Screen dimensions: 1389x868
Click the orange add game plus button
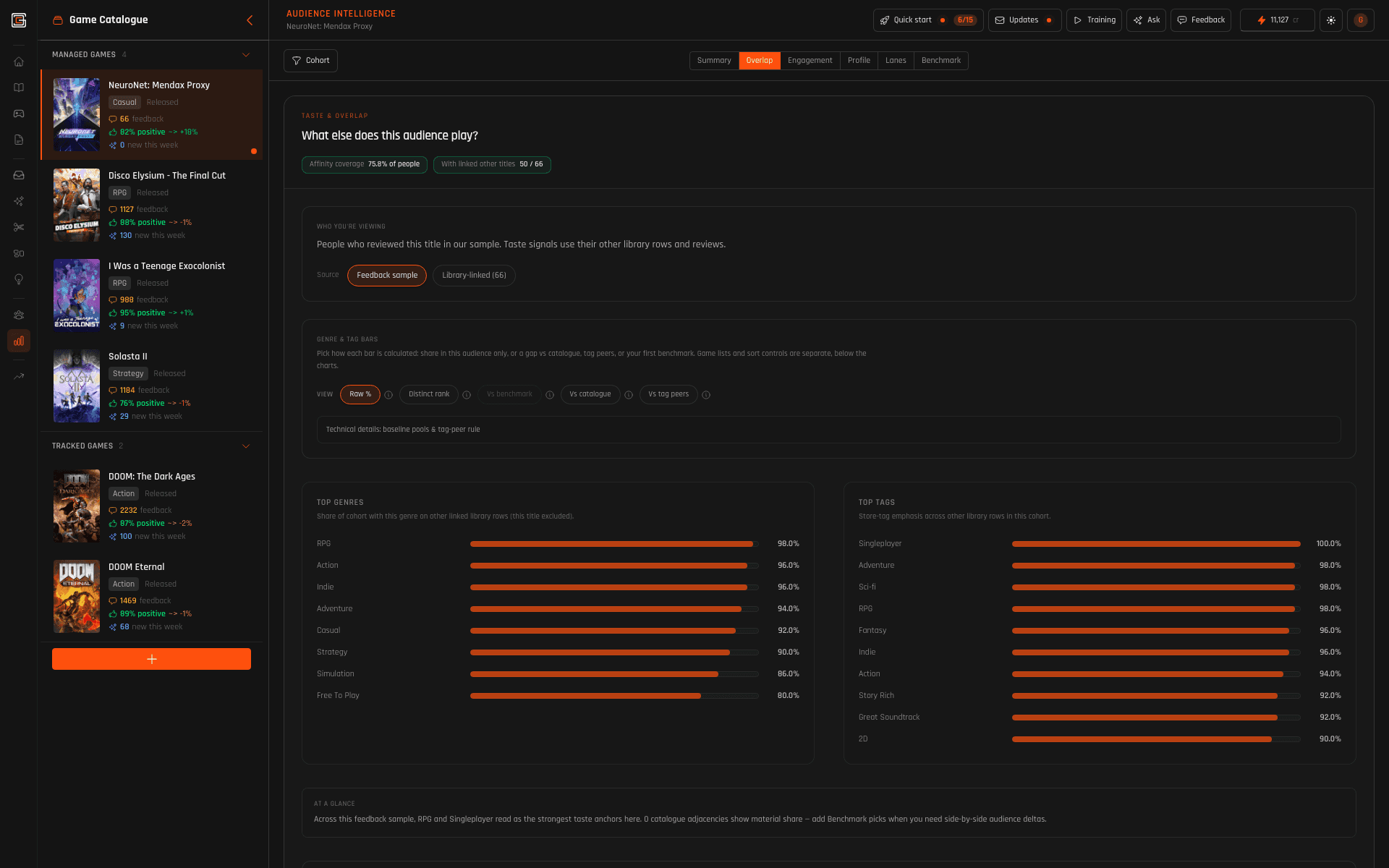(151, 659)
